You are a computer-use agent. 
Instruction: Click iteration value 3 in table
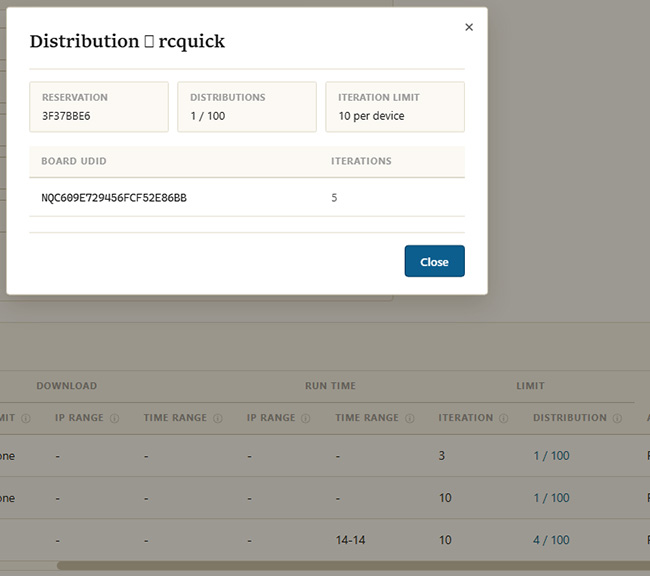442,456
